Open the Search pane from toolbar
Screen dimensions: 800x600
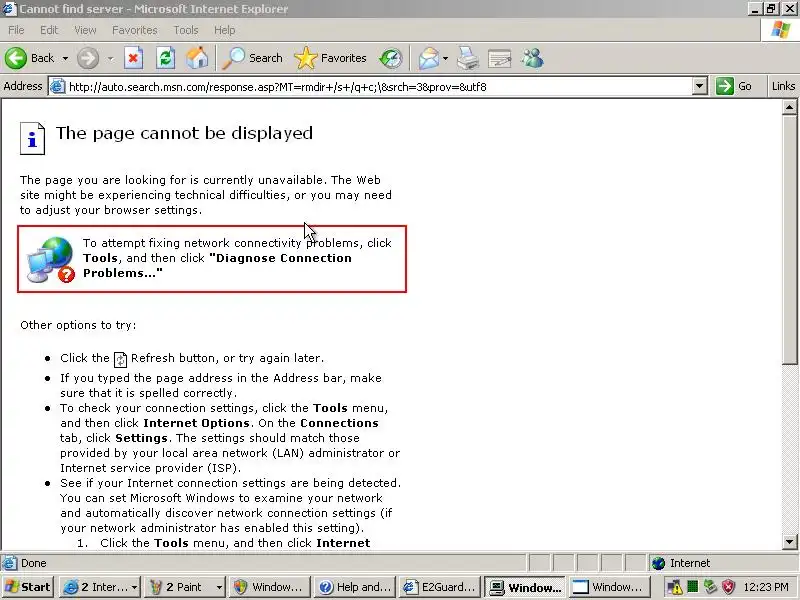coord(253,58)
